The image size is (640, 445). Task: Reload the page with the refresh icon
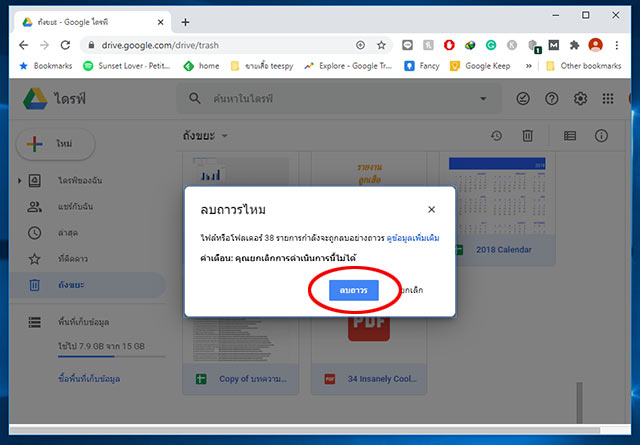point(65,45)
